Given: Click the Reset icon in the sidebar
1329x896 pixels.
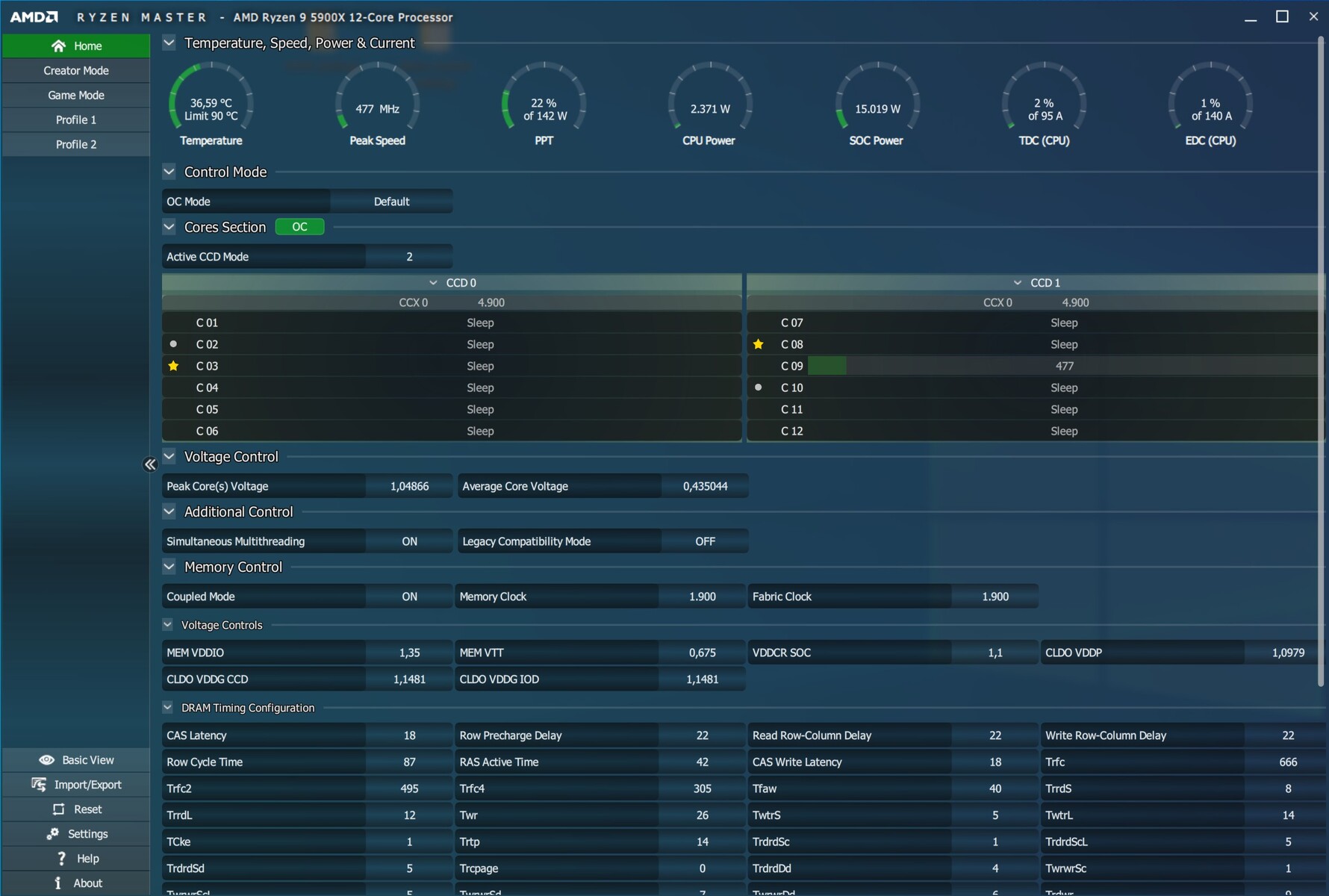Looking at the screenshot, I should [58, 809].
